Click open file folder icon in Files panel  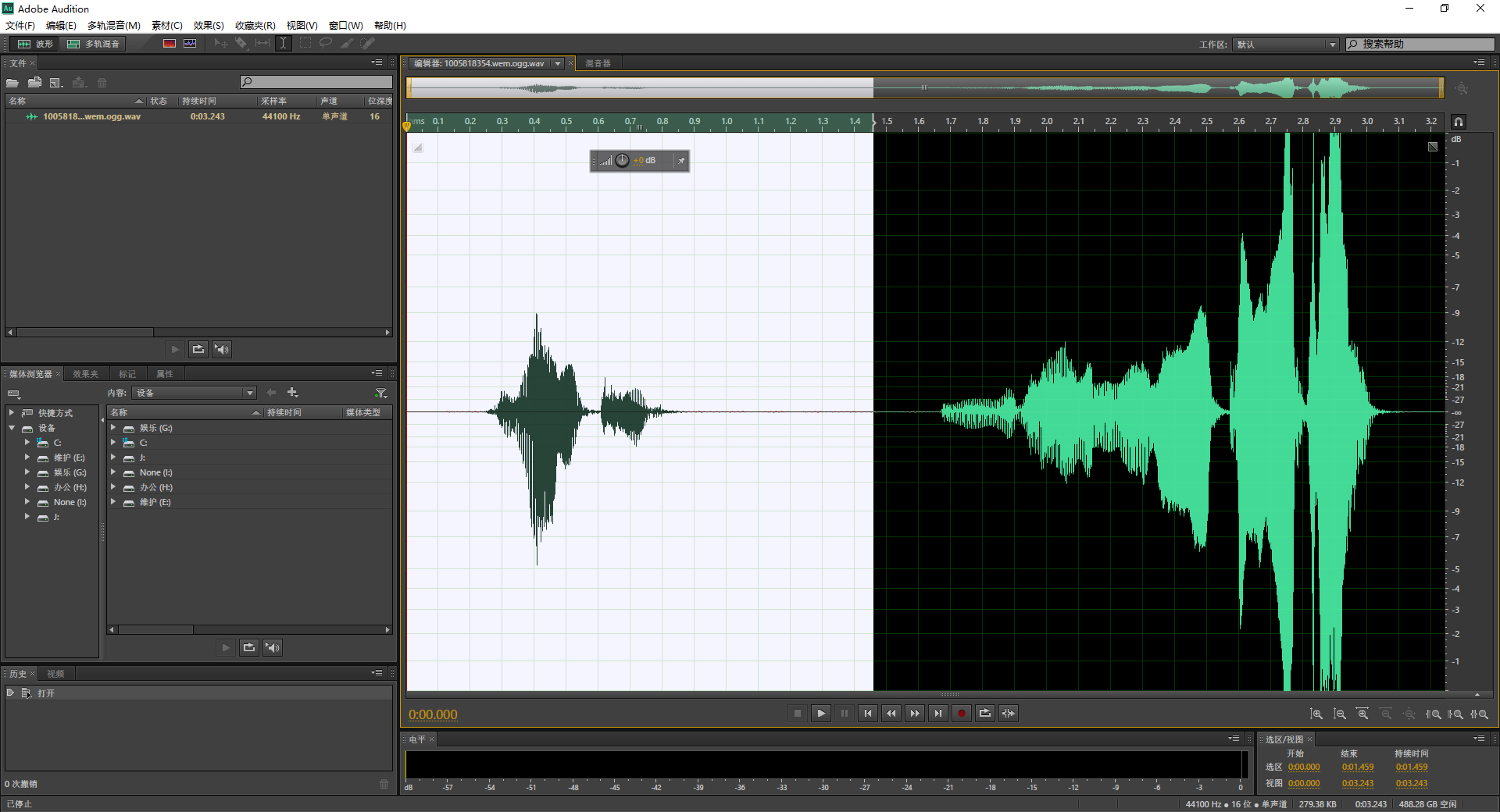click(12, 82)
